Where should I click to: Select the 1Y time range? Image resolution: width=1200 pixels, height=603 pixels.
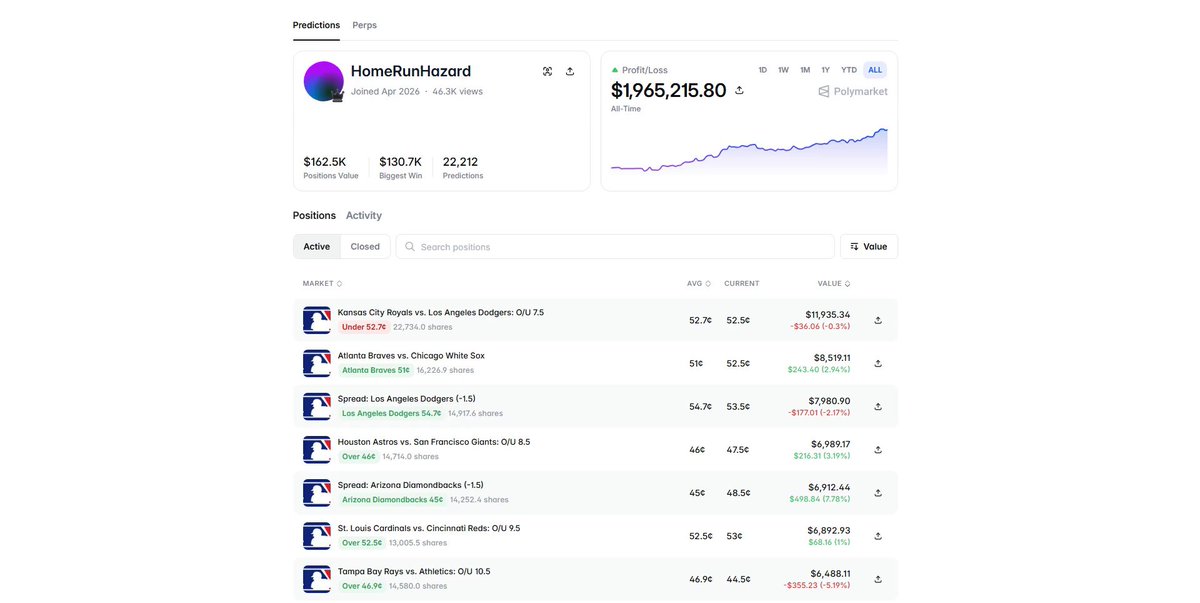pyautogui.click(x=826, y=70)
